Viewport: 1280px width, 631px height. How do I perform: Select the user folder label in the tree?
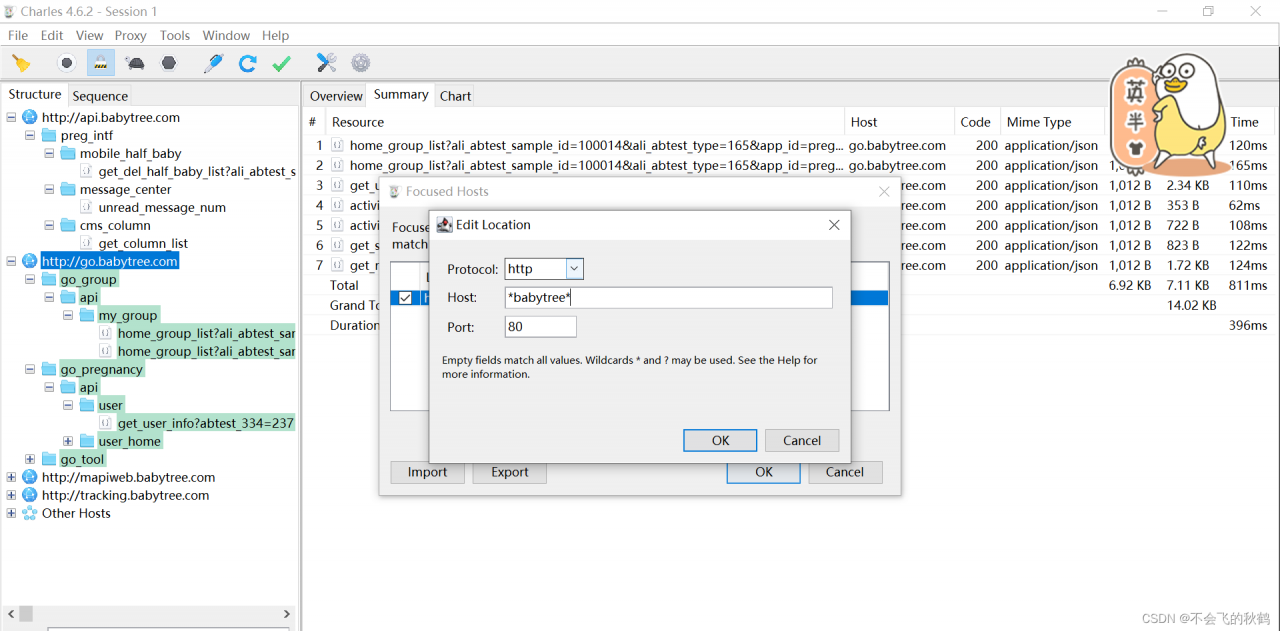(111, 405)
